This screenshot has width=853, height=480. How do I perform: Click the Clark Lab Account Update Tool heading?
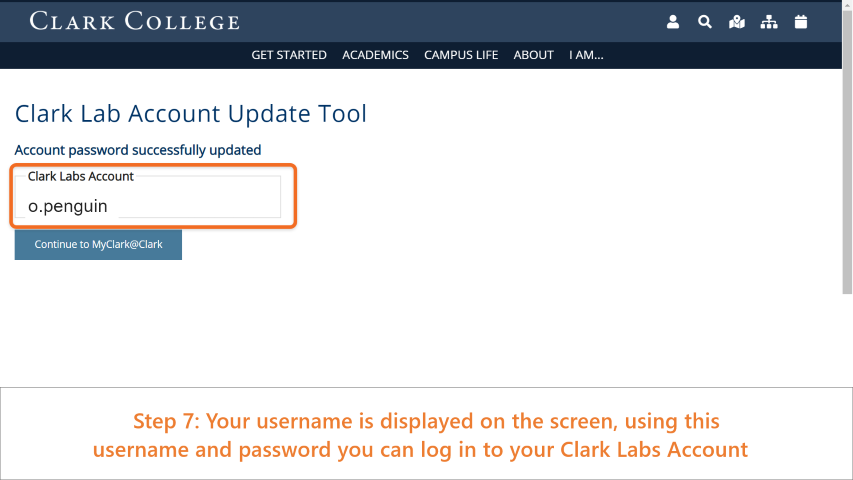190,114
